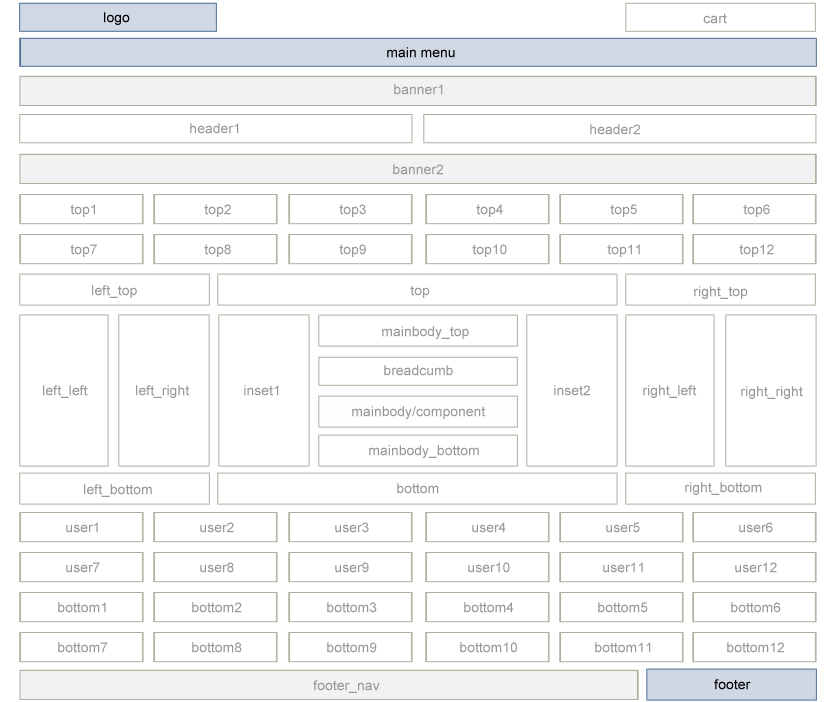Select the top11 module position

point(621,249)
